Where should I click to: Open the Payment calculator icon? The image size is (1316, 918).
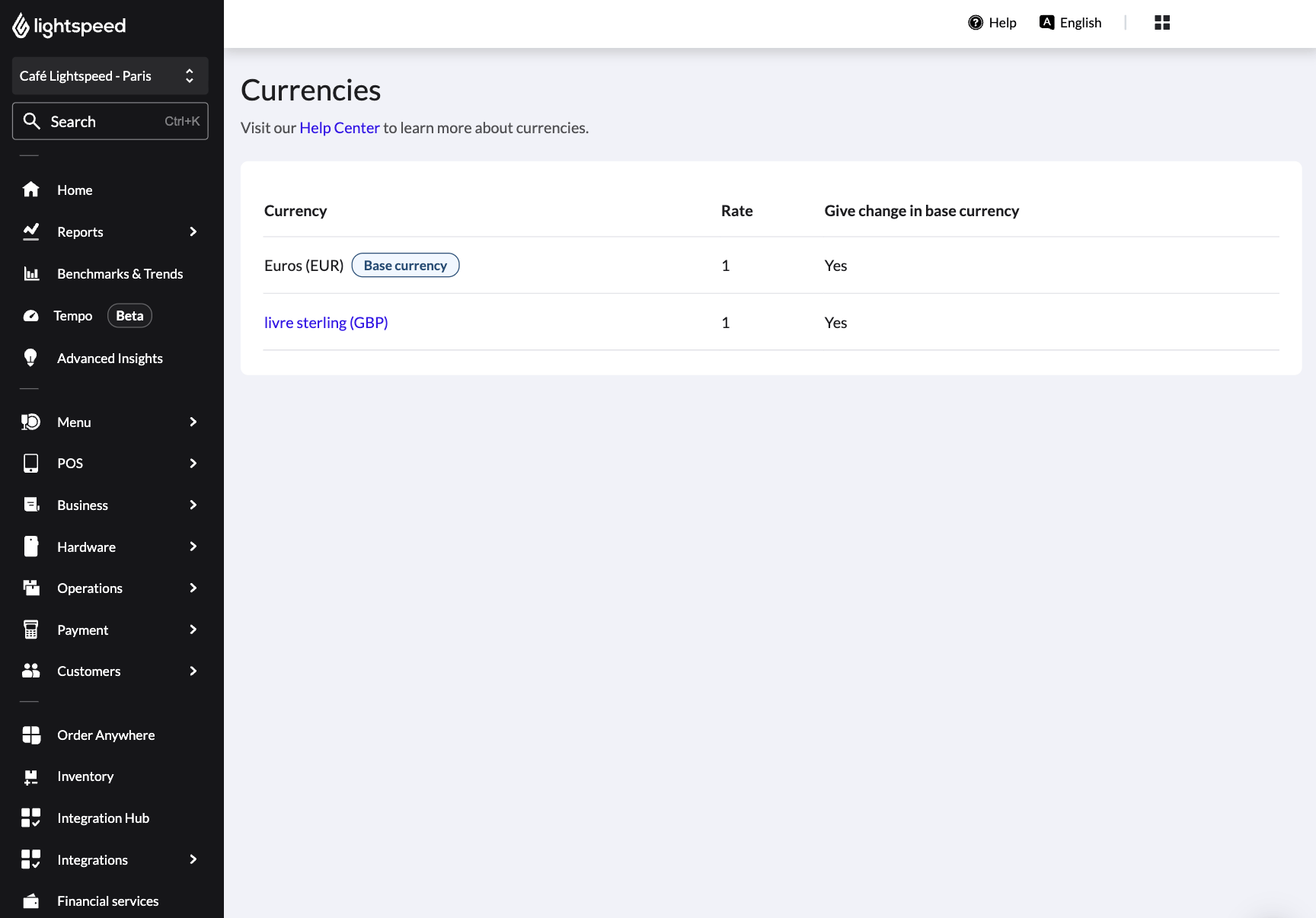coord(30,630)
